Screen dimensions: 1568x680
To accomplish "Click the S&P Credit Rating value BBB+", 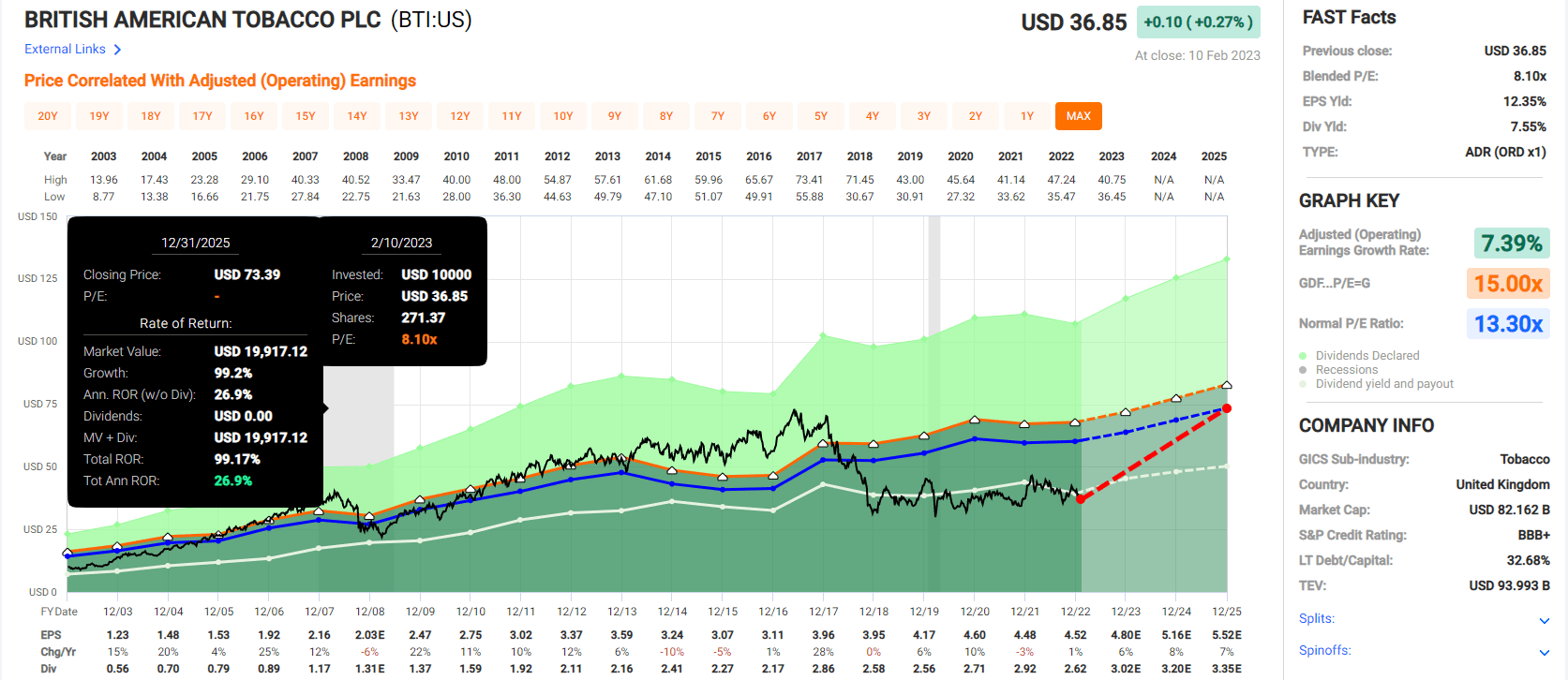I will click(x=1534, y=535).
